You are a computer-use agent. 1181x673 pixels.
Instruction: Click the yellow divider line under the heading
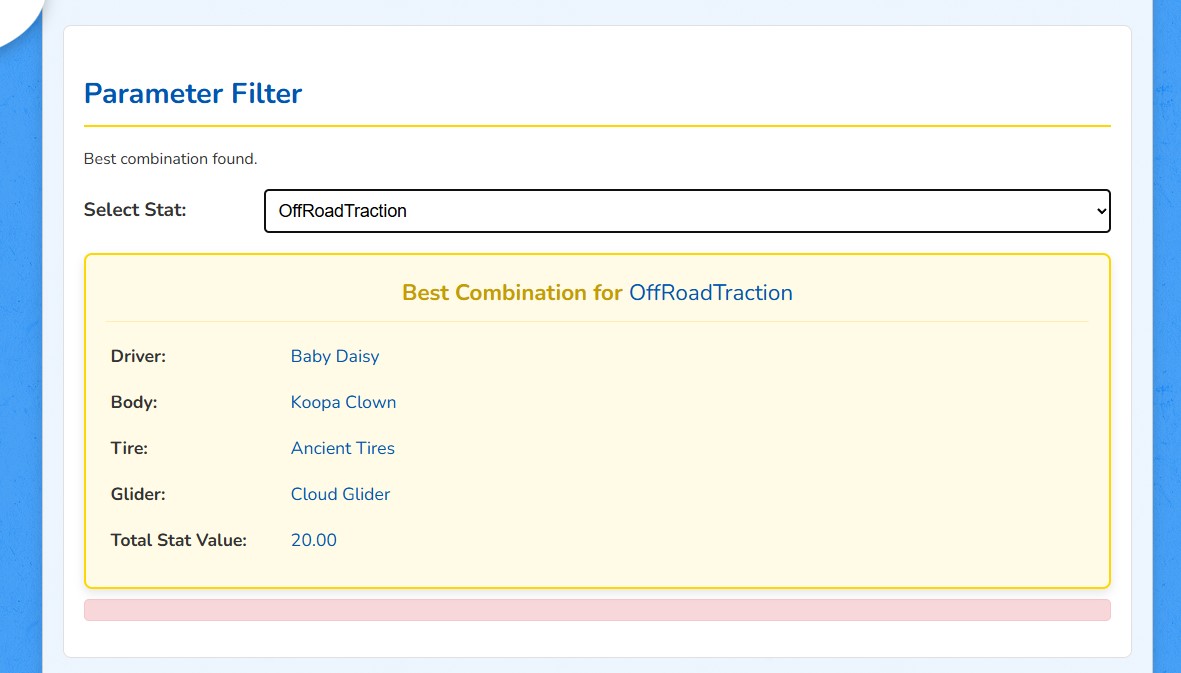pyautogui.click(x=597, y=126)
